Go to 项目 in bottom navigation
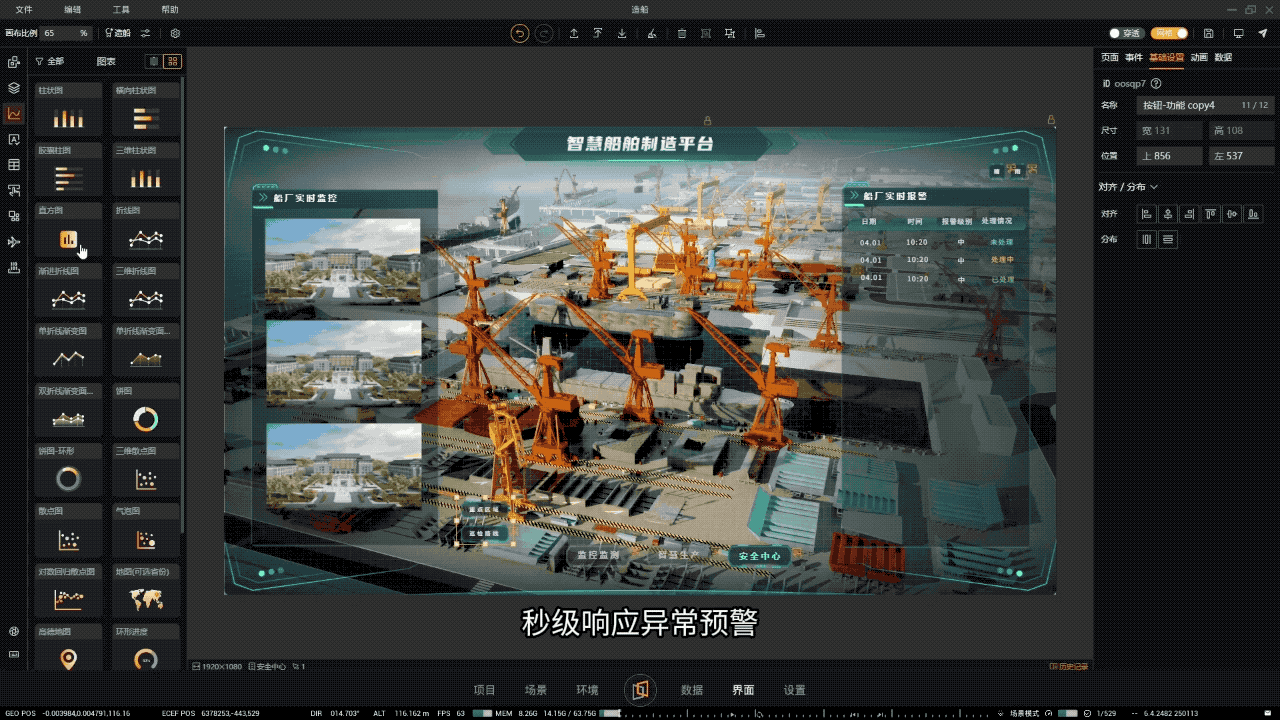 pyautogui.click(x=485, y=690)
